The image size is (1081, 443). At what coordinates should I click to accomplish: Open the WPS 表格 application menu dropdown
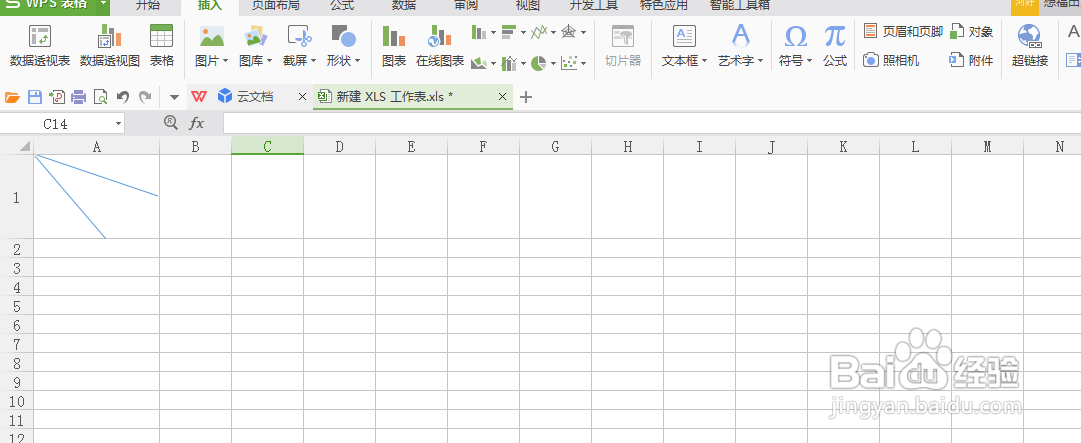coord(103,4)
